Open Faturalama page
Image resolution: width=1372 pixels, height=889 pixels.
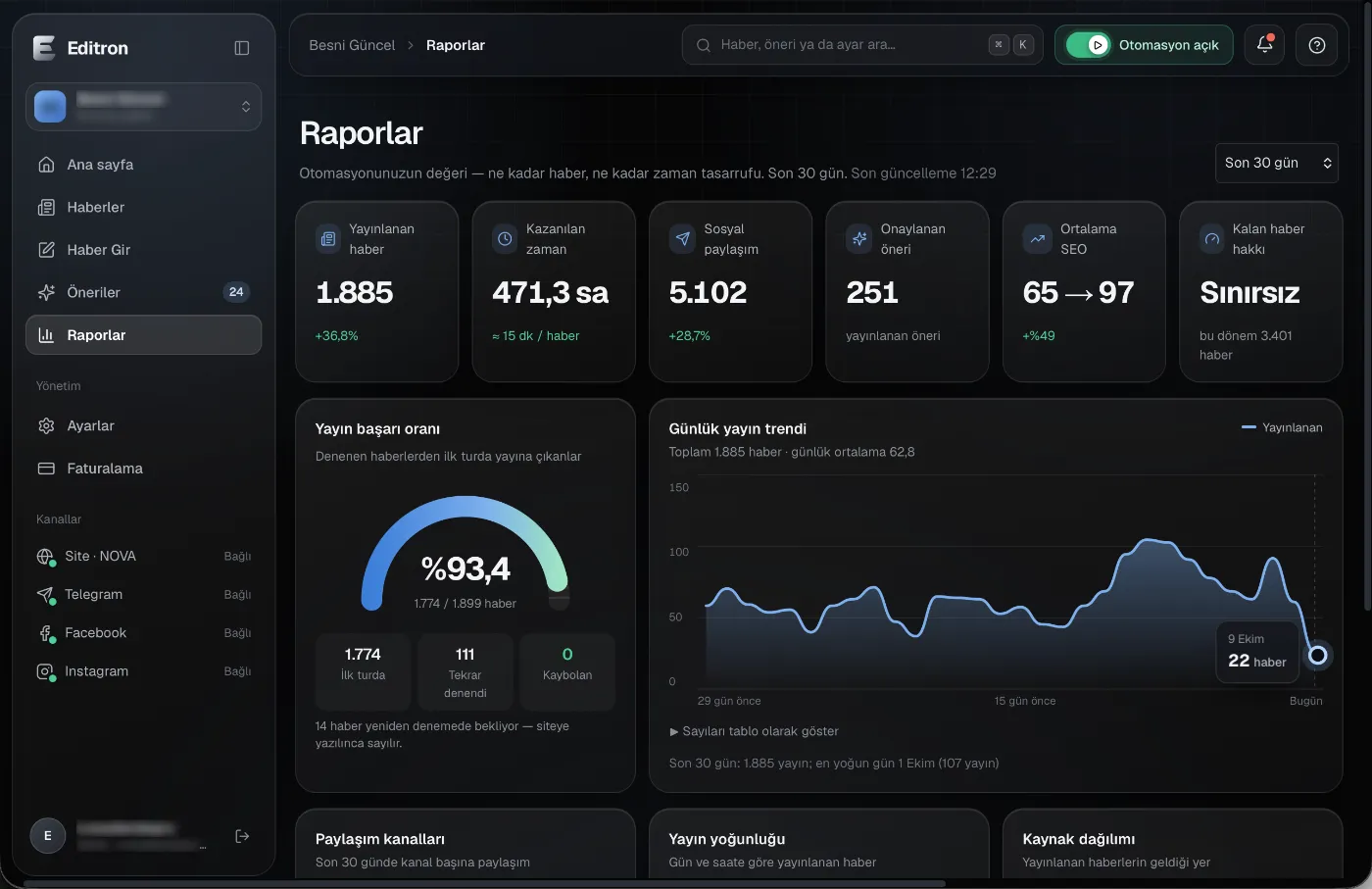(x=143, y=469)
